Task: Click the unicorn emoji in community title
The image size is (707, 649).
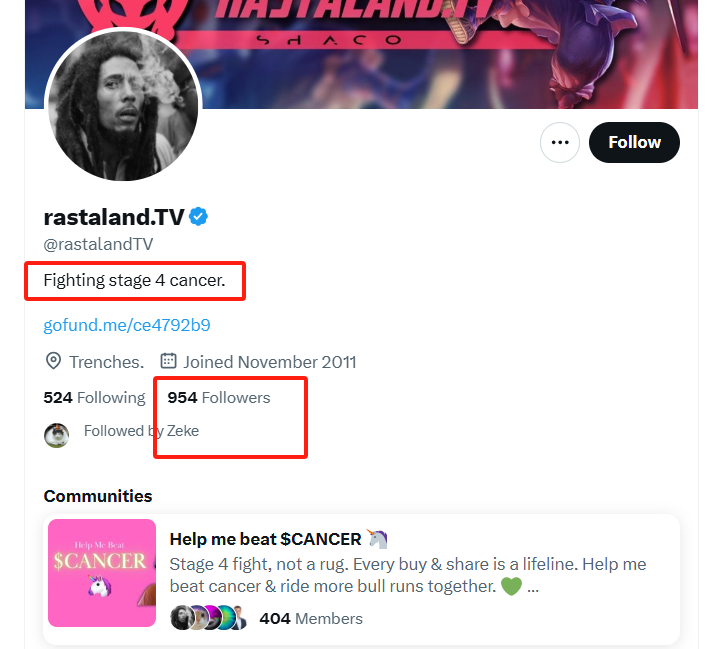Action: (376, 539)
